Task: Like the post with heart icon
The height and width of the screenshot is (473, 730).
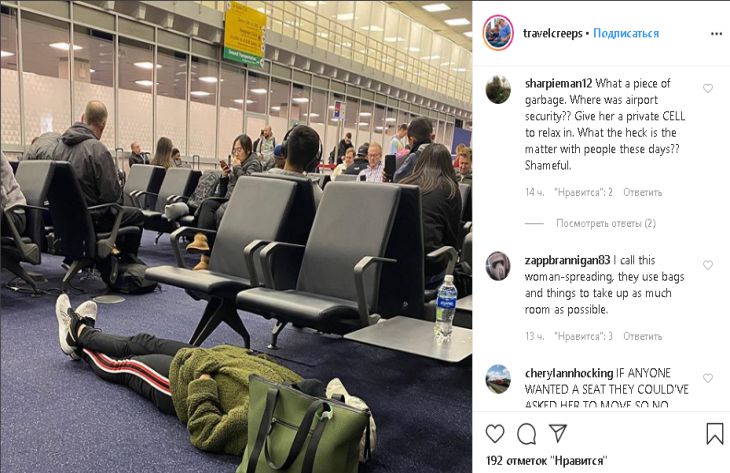Action: [x=495, y=433]
